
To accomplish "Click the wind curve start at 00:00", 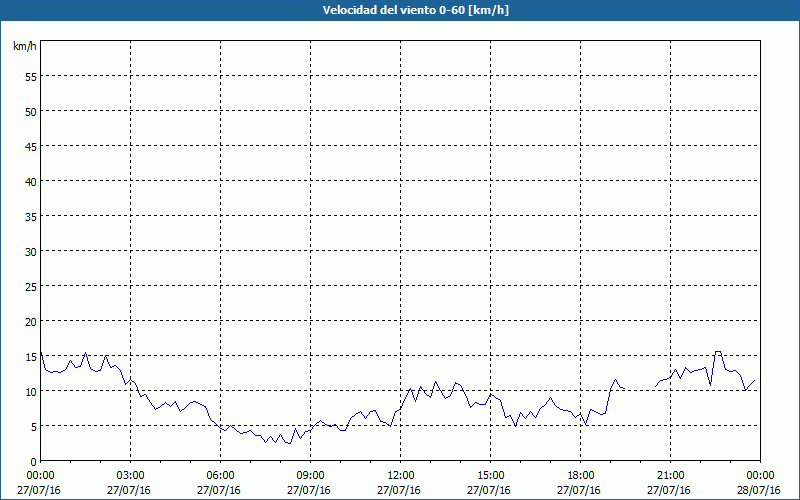I will pyautogui.click(x=41, y=353).
